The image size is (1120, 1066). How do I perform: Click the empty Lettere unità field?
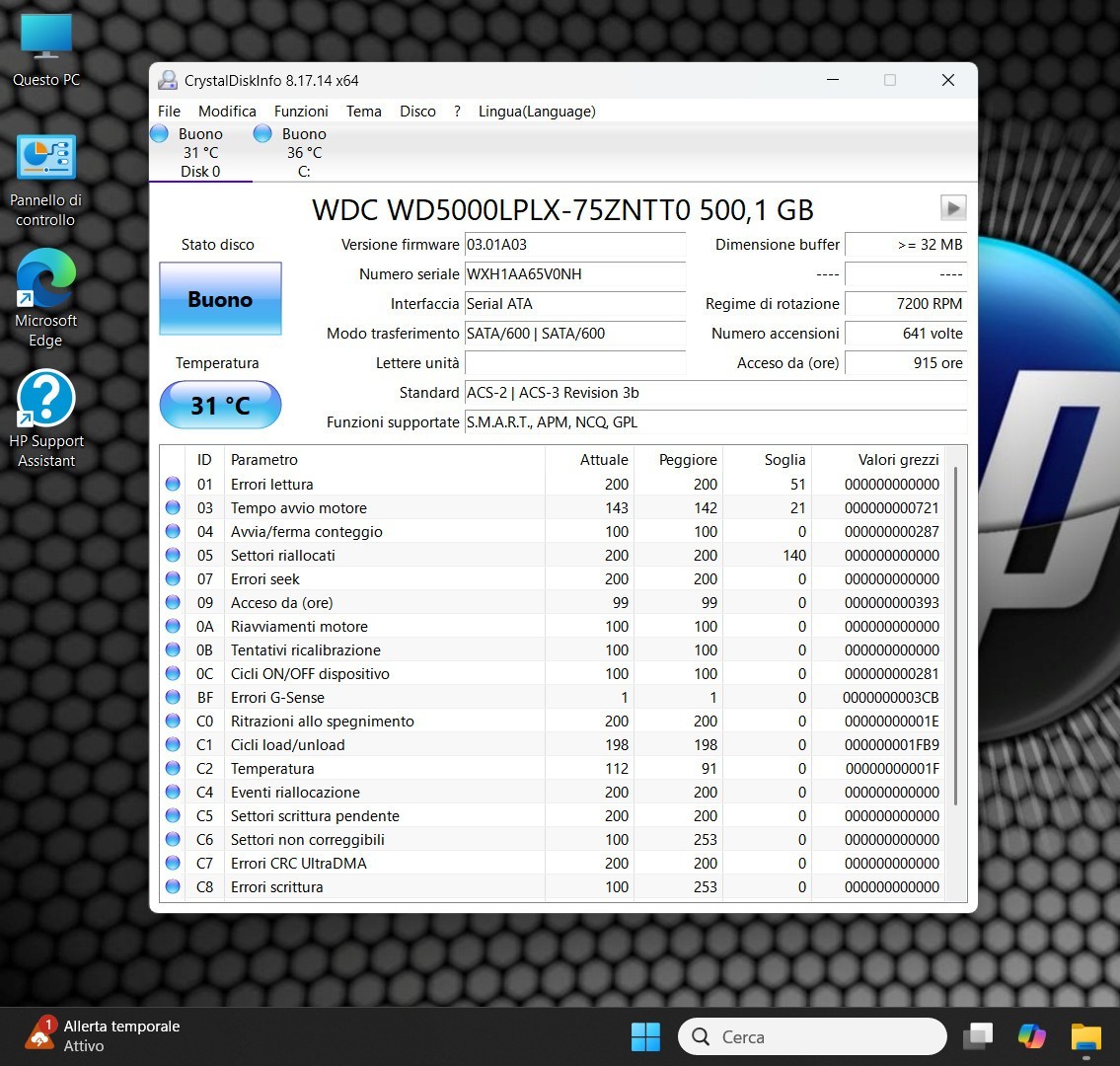click(575, 363)
